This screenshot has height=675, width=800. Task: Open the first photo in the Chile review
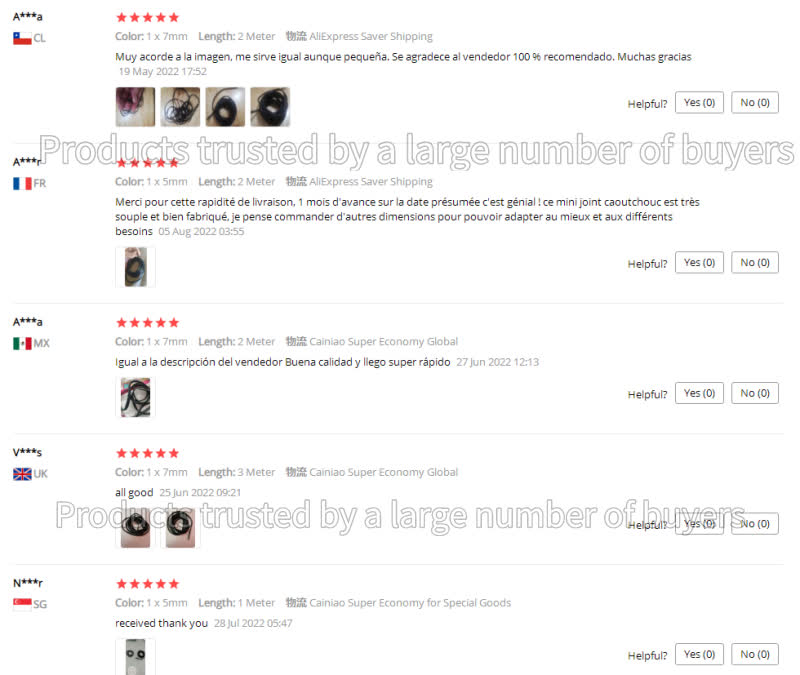pos(135,107)
